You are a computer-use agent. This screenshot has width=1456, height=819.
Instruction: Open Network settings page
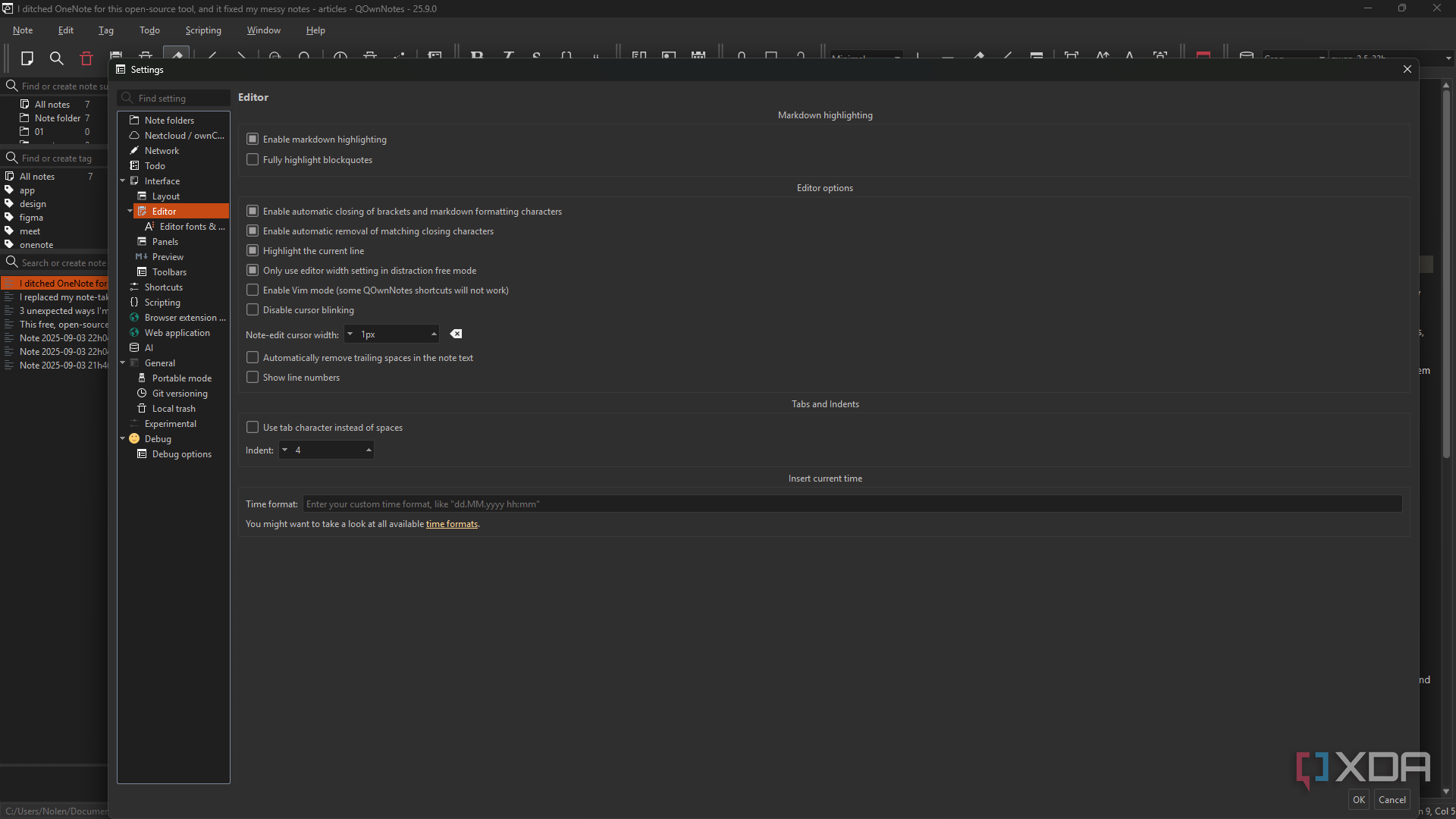(x=162, y=151)
